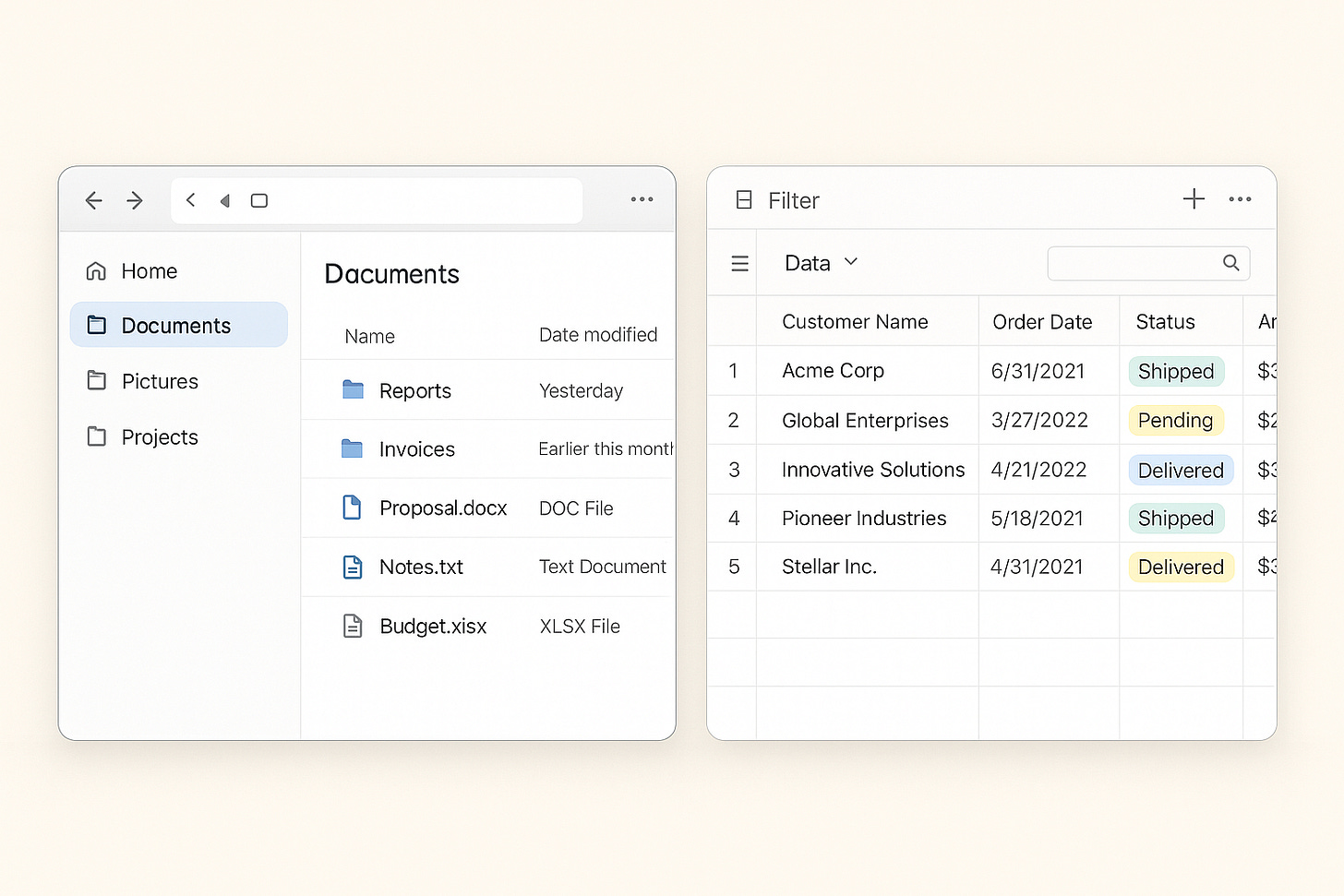This screenshot has width=1344, height=896.
Task: Click the back arrow in file manager
Action: point(93,200)
